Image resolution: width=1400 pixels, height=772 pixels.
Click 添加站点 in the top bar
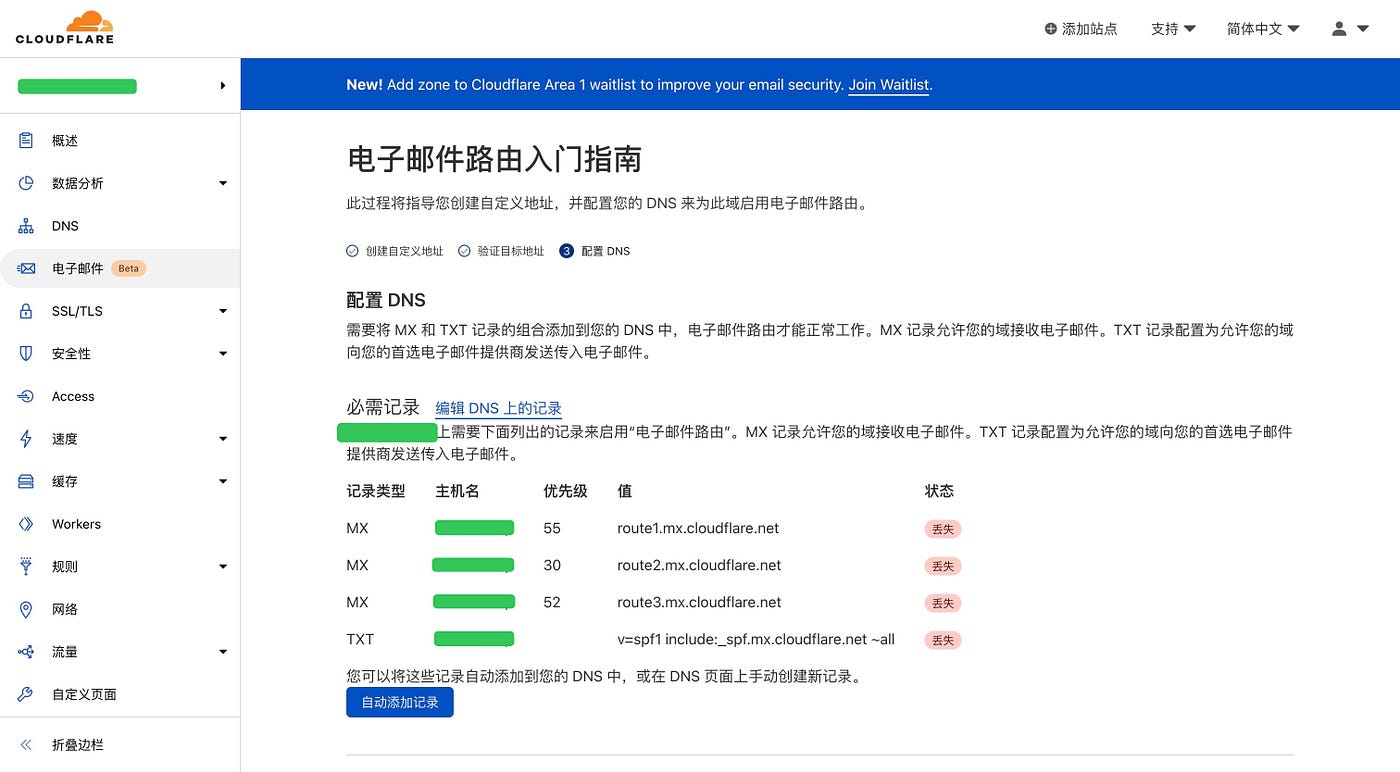1081,29
